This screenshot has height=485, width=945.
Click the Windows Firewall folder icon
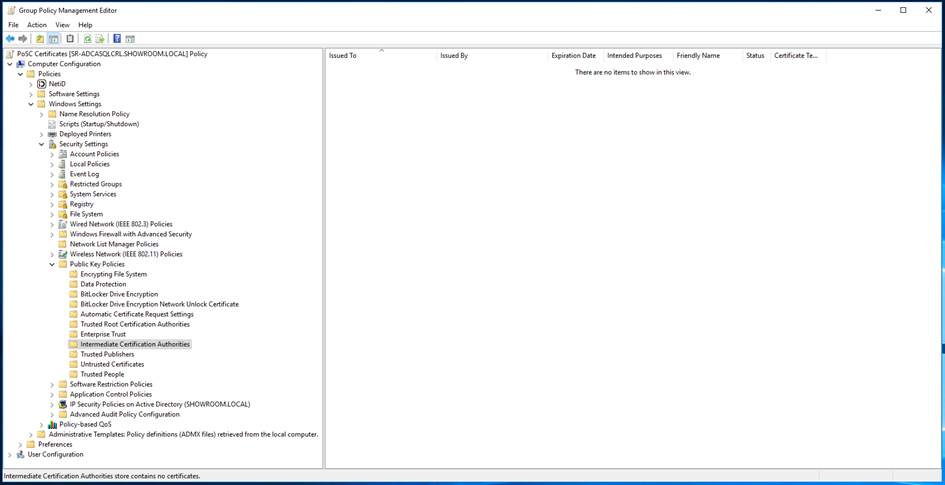pos(63,234)
